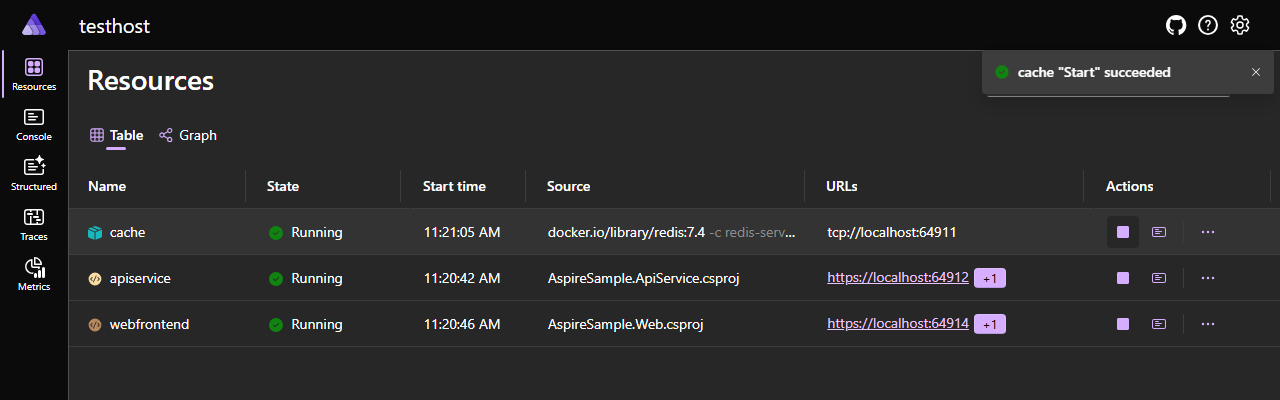Viewport: 1280px width, 400px height.
Task: Open more actions menu for cache
Action: [x=1208, y=232]
